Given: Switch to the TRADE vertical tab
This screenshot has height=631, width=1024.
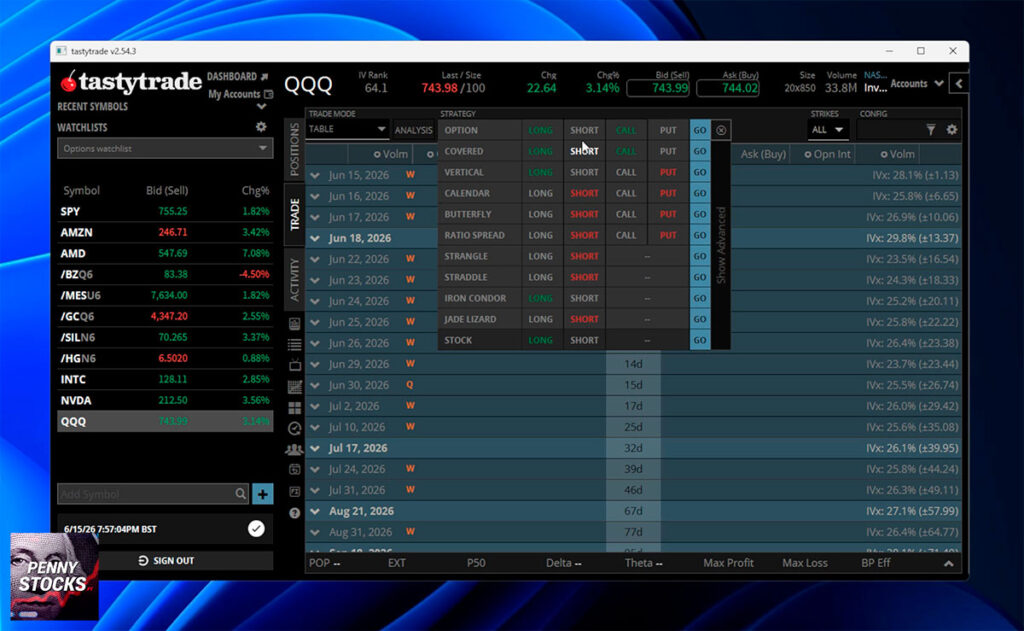Looking at the screenshot, I should tap(294, 214).
